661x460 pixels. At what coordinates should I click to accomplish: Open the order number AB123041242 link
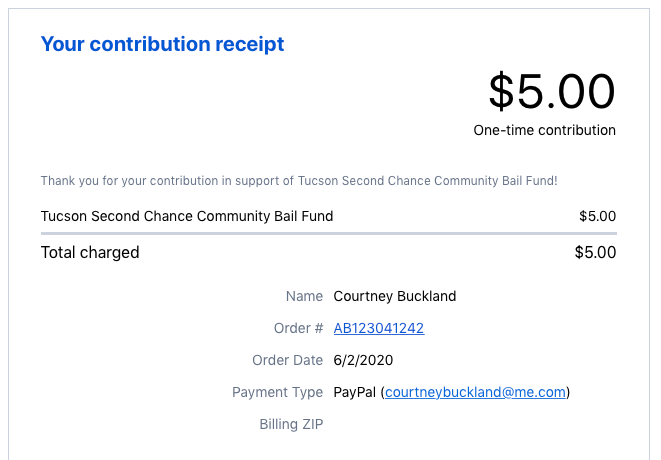[379, 328]
